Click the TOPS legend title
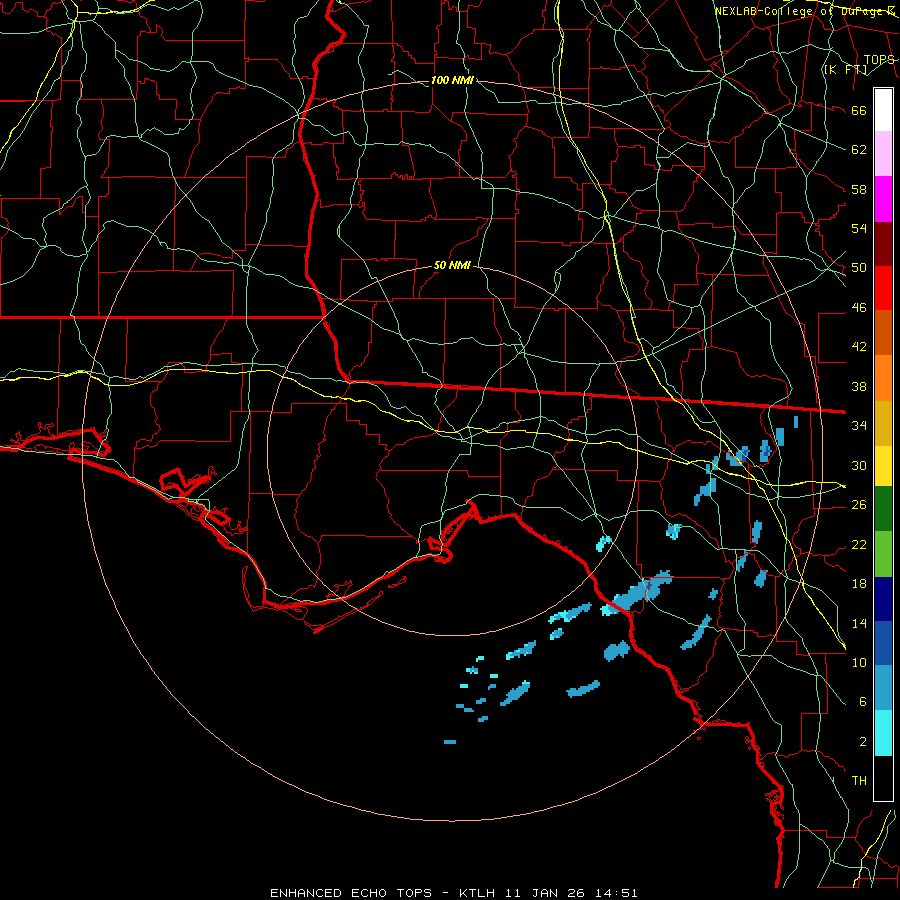900x900 pixels. [879, 60]
